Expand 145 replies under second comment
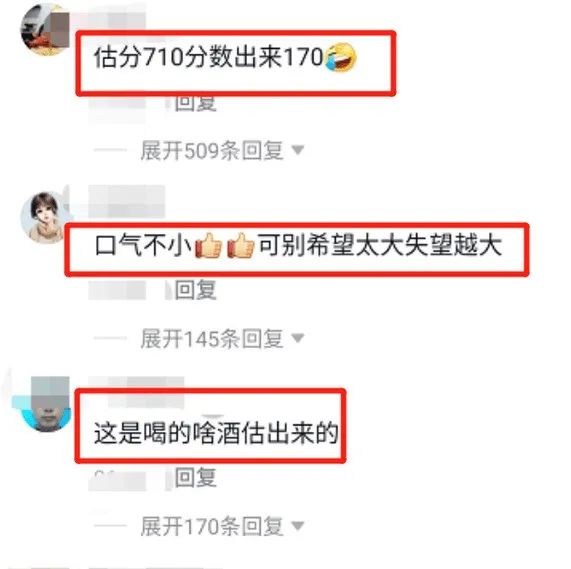 [212, 339]
